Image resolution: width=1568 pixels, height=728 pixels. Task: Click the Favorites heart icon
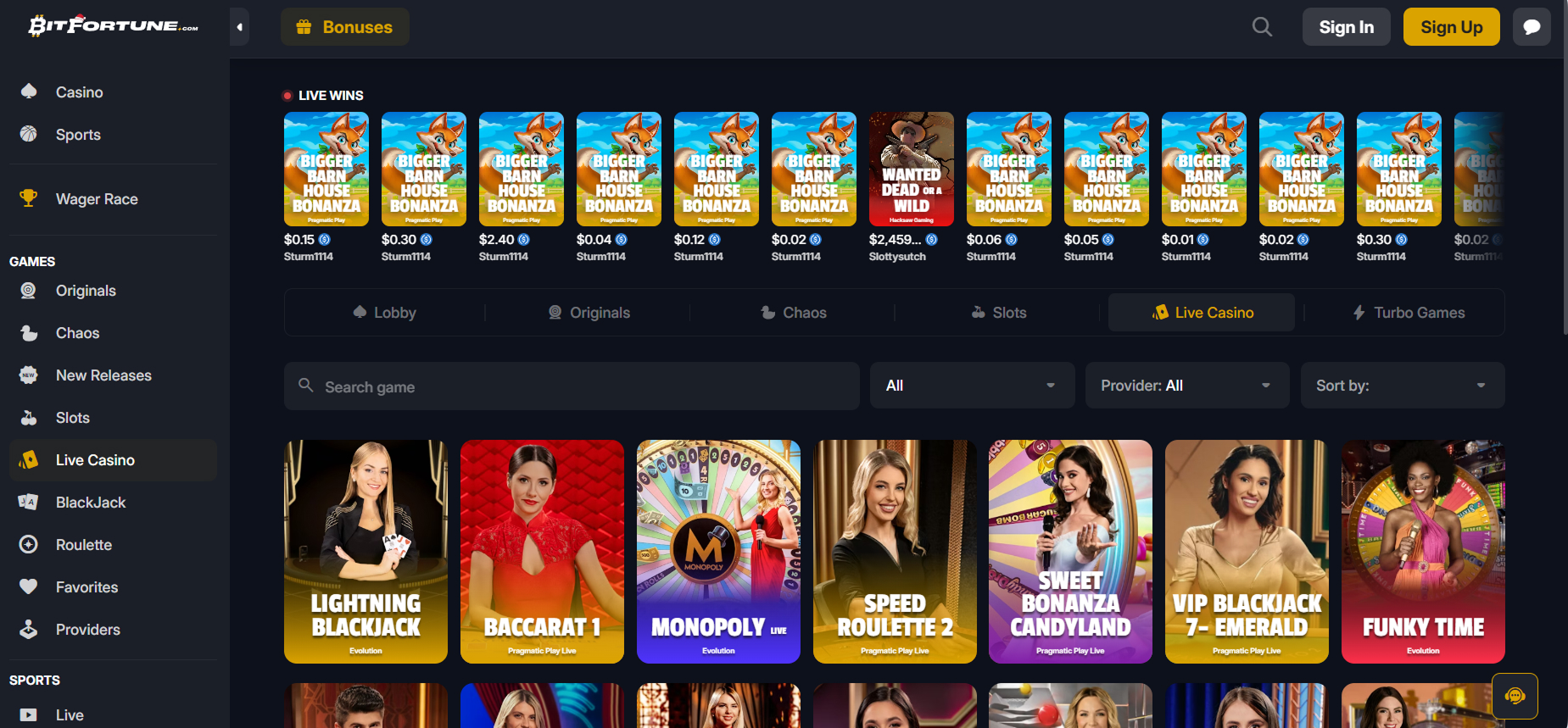(29, 586)
